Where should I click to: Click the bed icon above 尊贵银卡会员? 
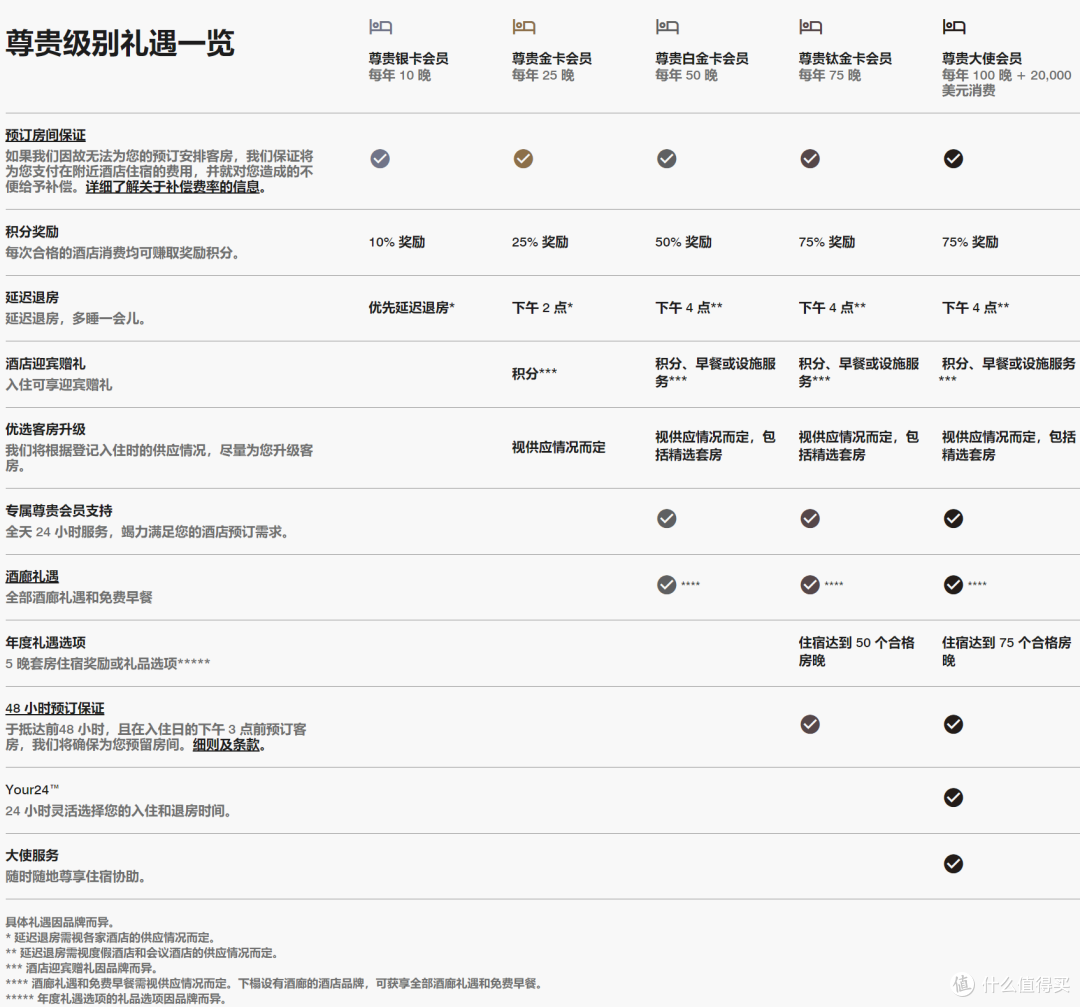[x=380, y=27]
